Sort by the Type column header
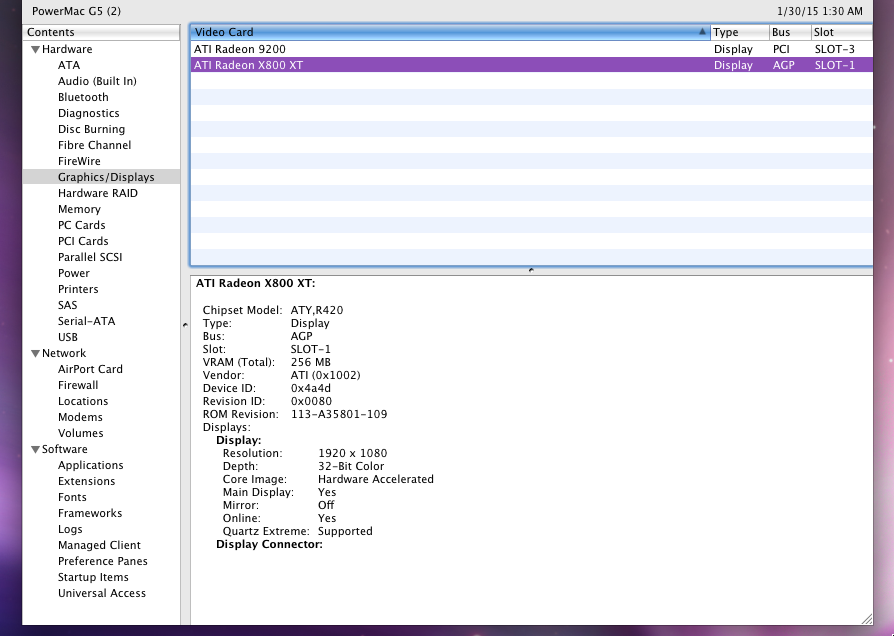894x636 pixels. (739, 32)
